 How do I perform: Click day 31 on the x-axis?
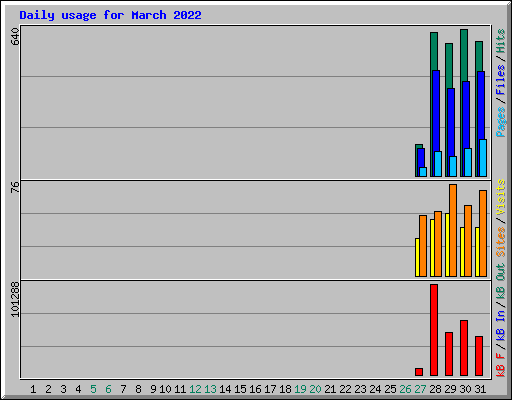pos(480,389)
